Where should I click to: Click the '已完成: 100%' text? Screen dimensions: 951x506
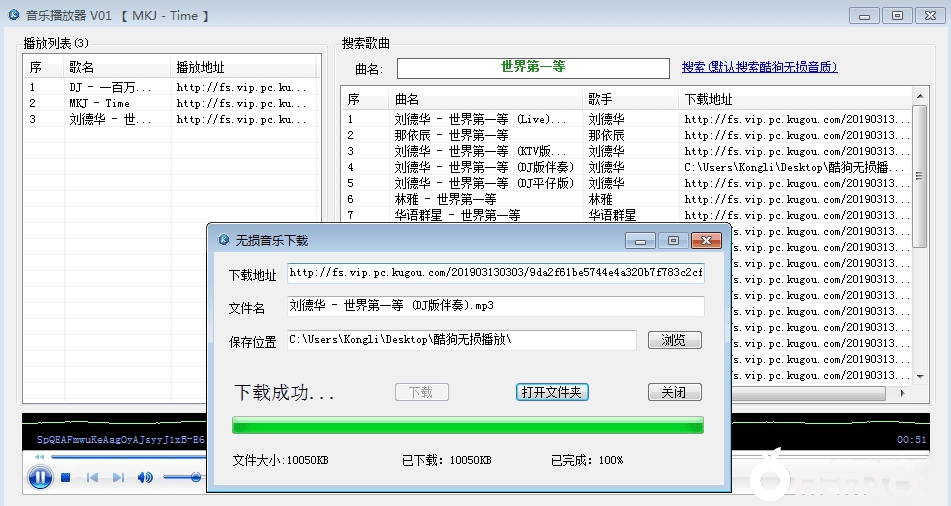587,460
